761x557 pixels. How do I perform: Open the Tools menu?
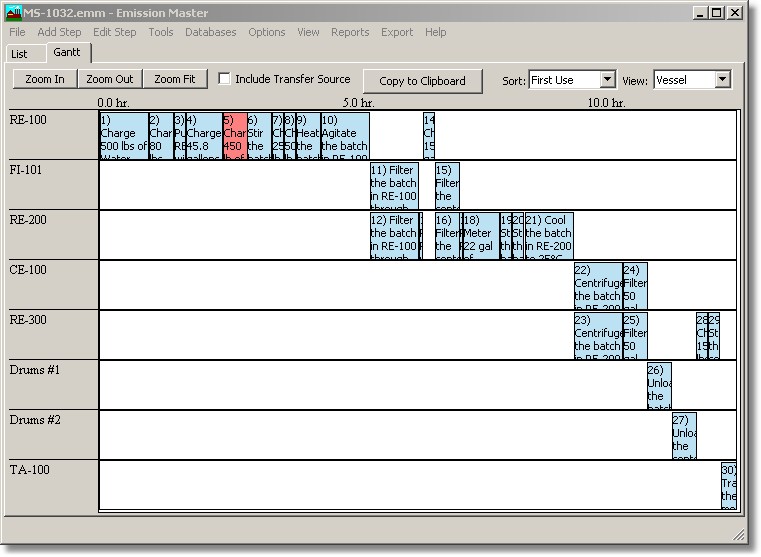161,32
